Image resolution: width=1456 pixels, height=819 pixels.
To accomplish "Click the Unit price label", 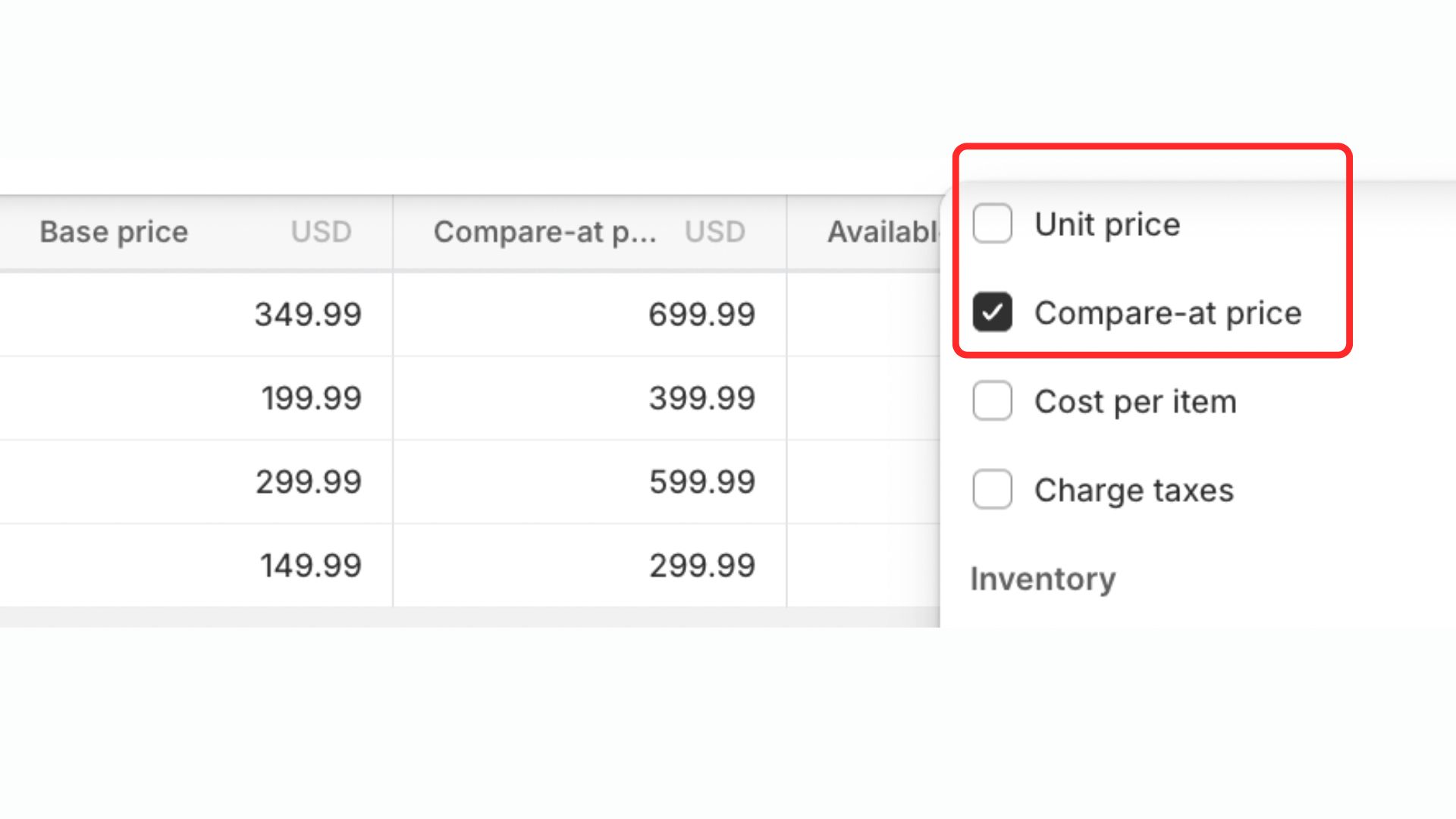I will pyautogui.click(x=1107, y=224).
